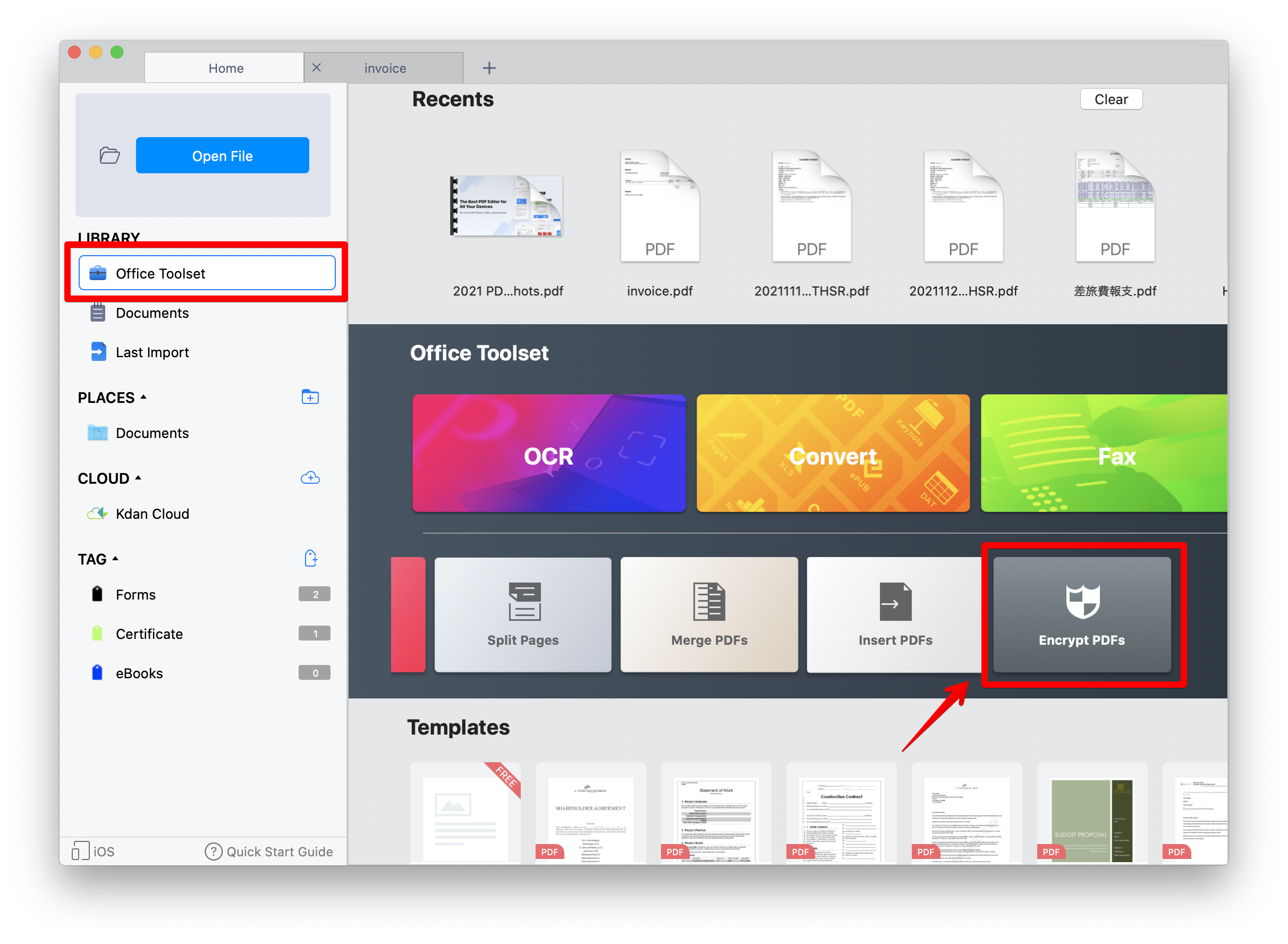This screenshot has height=944, width=1288.
Task: Collapse the PLACES section
Action: point(143,397)
